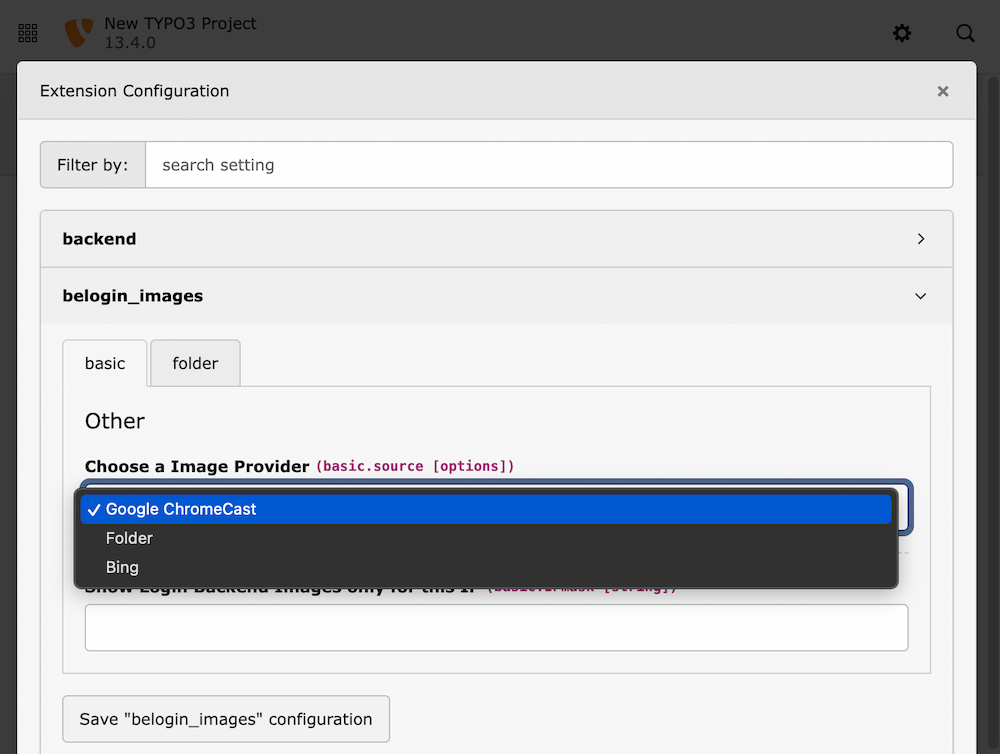This screenshot has width=1000, height=754.
Task: Click the IP mask text field
Action: coord(496,628)
